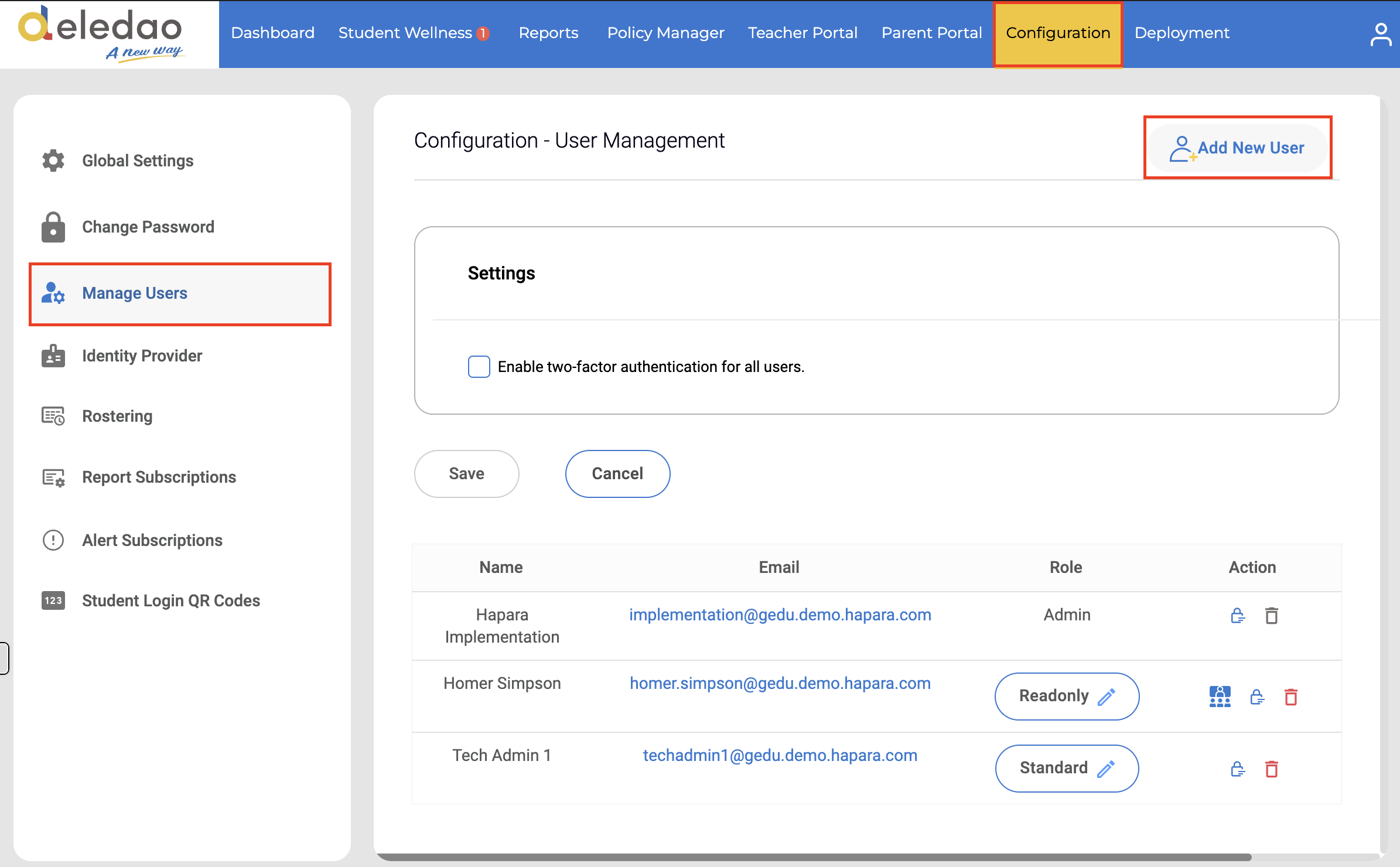
Task: Click the Homer Simpson name cell
Action: point(502,684)
